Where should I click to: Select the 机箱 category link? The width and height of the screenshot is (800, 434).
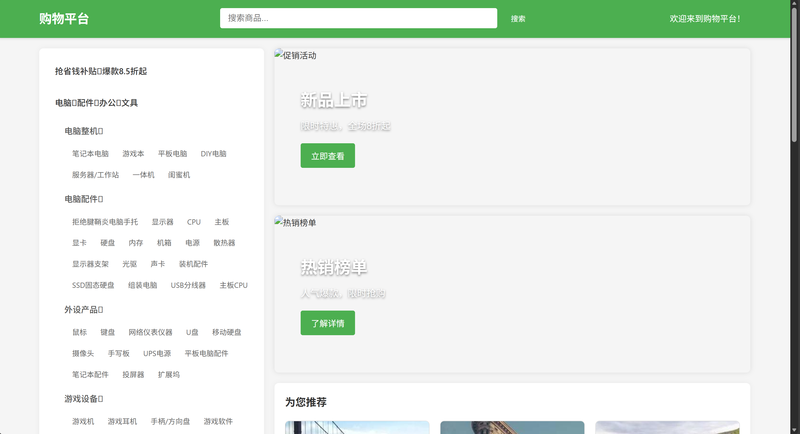click(x=164, y=243)
